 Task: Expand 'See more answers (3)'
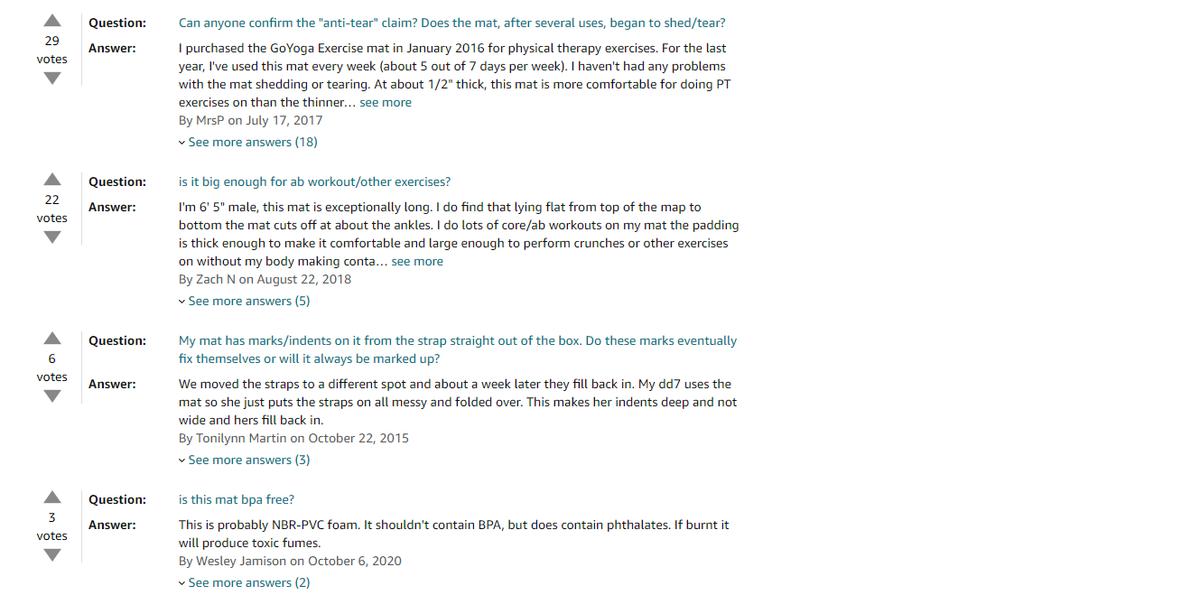(x=248, y=460)
